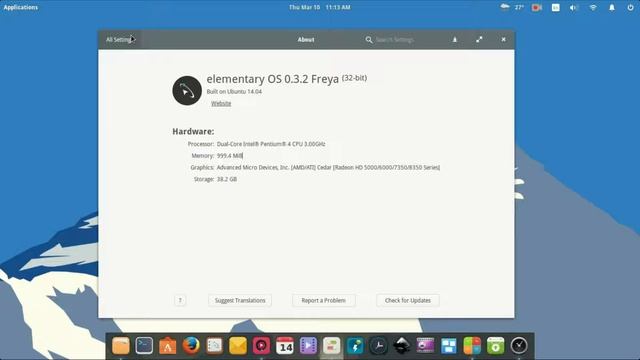Click the elementary OS logo in About

pyautogui.click(x=187, y=91)
